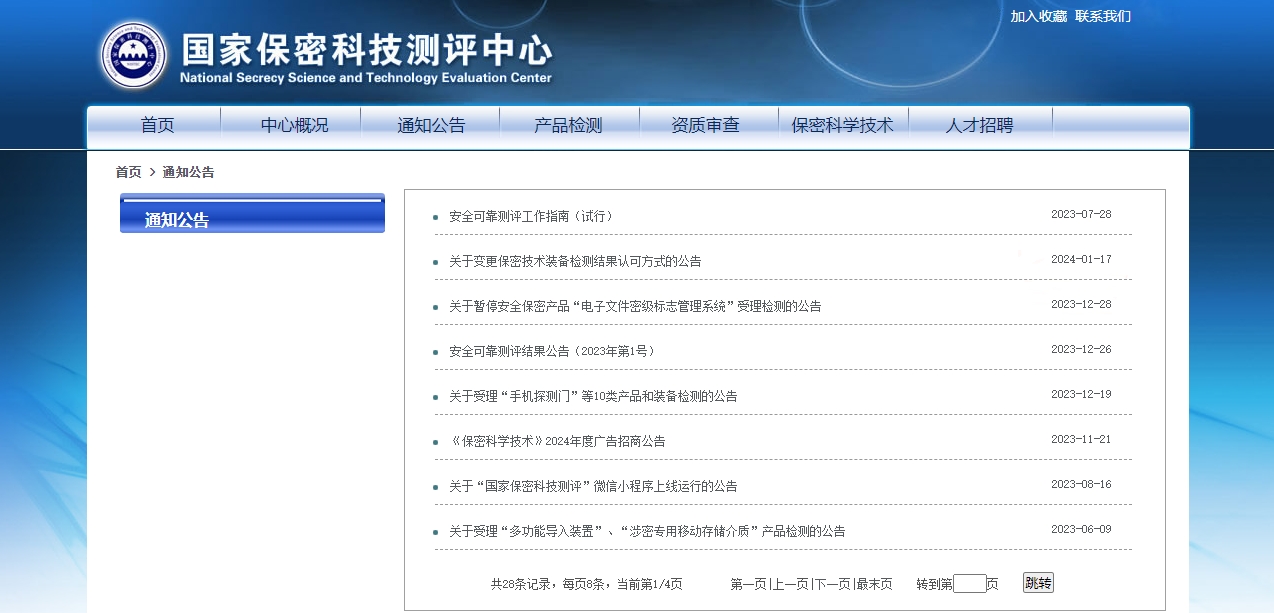Open the 资质审查 menu item
Screen dimensions: 1274x613
[x=705, y=126]
